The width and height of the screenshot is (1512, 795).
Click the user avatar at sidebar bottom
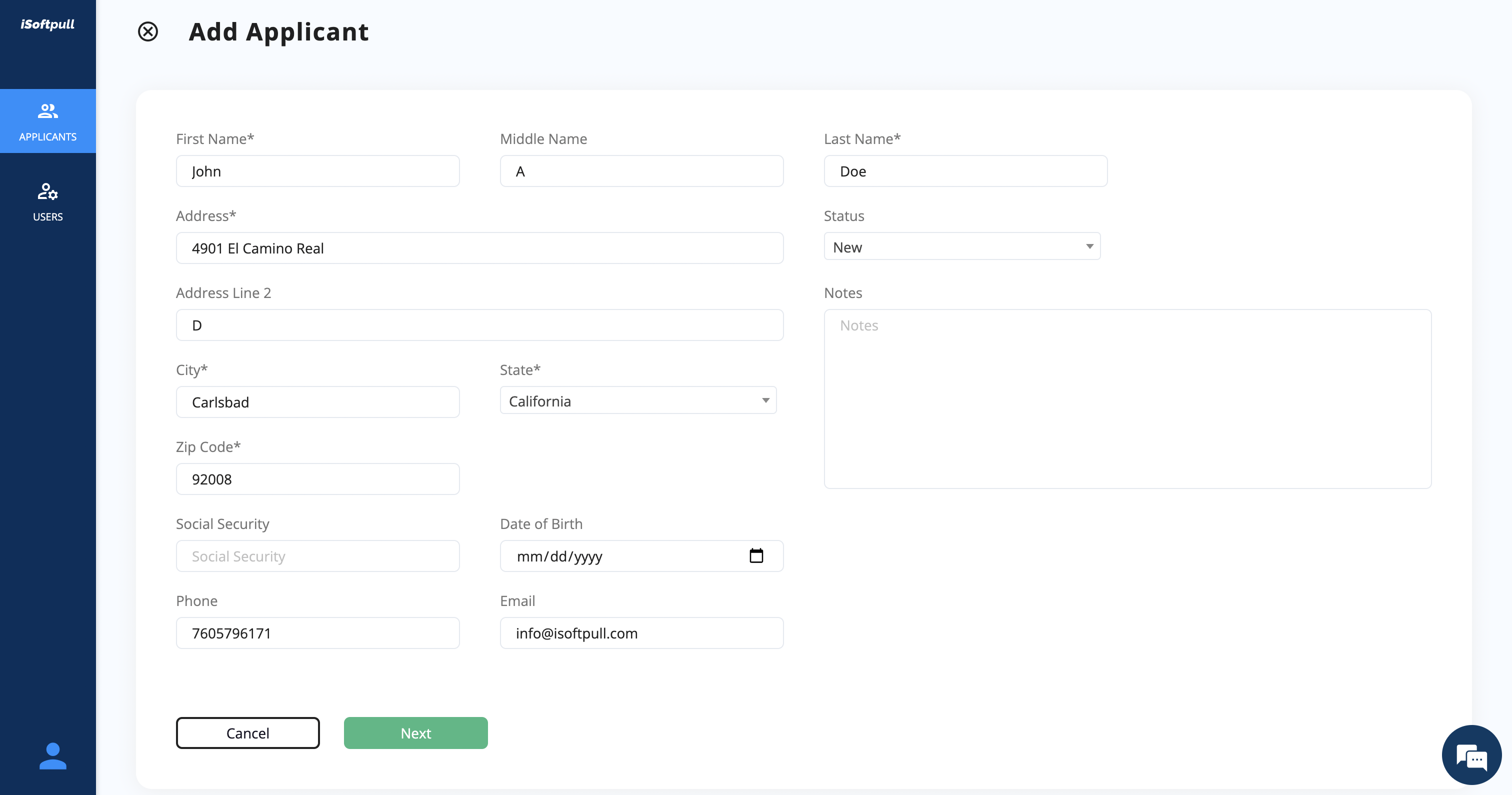click(x=53, y=756)
